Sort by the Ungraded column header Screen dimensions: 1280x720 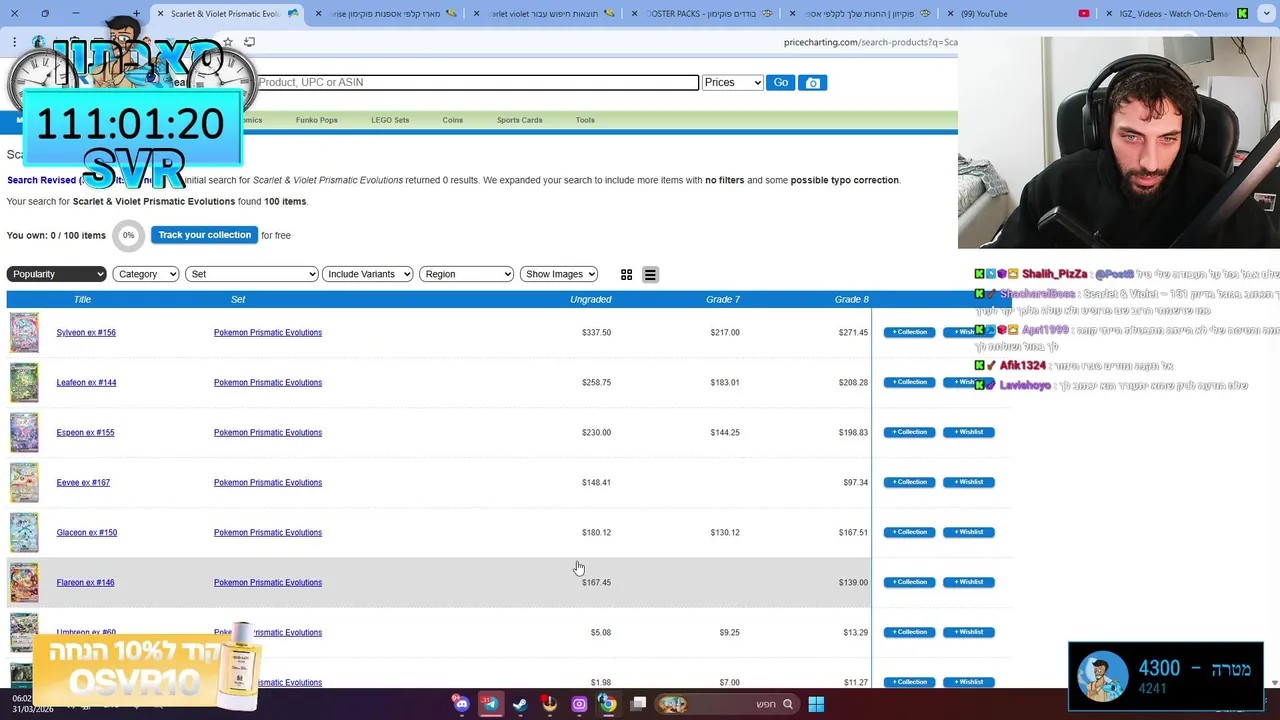click(590, 299)
